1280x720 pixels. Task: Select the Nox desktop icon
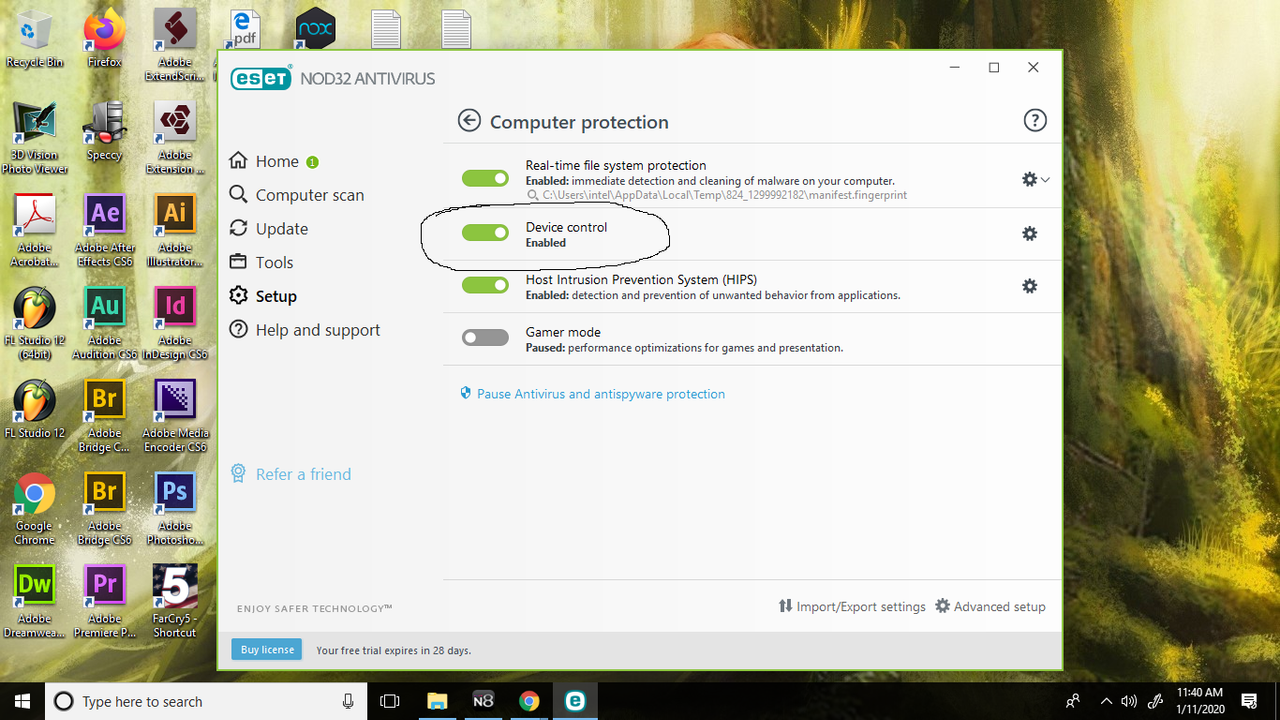tap(315, 29)
